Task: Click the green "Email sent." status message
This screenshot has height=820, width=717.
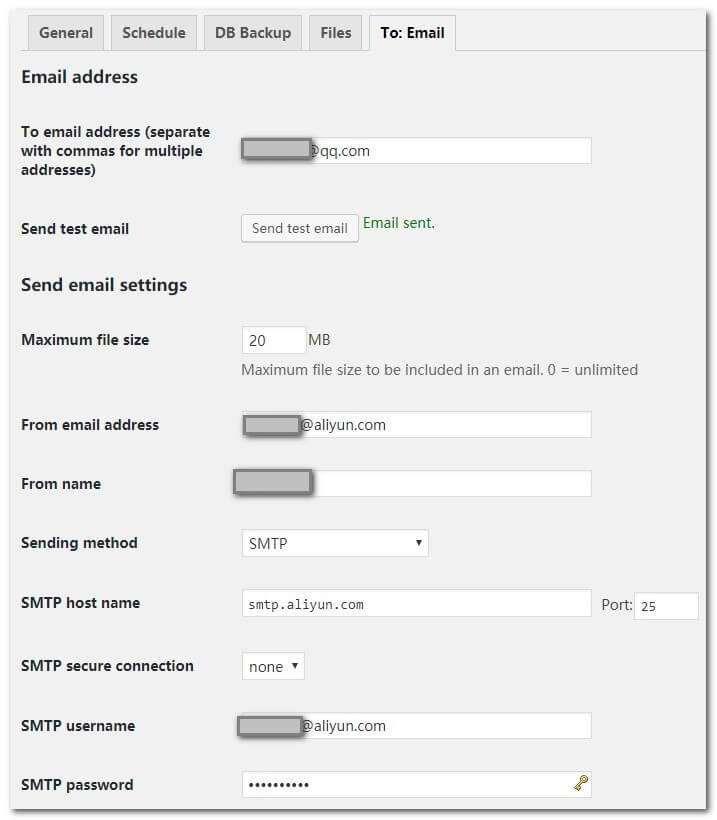Action: pos(399,223)
